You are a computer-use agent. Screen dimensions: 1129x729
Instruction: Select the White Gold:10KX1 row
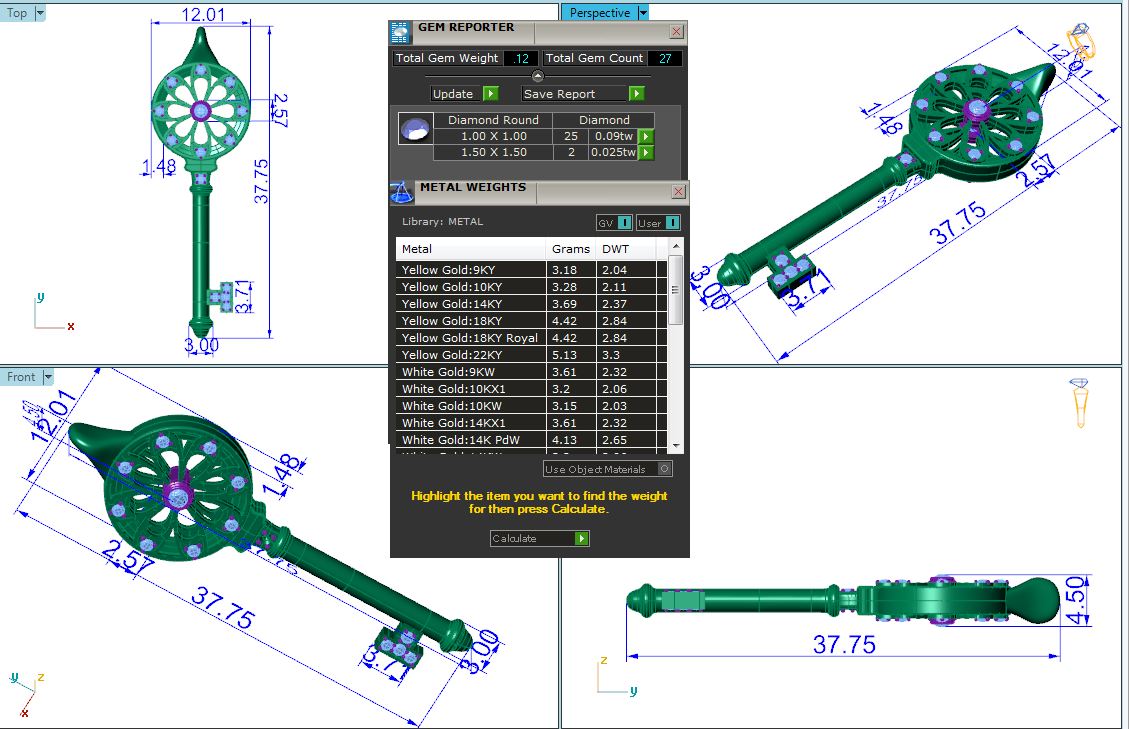(531, 389)
